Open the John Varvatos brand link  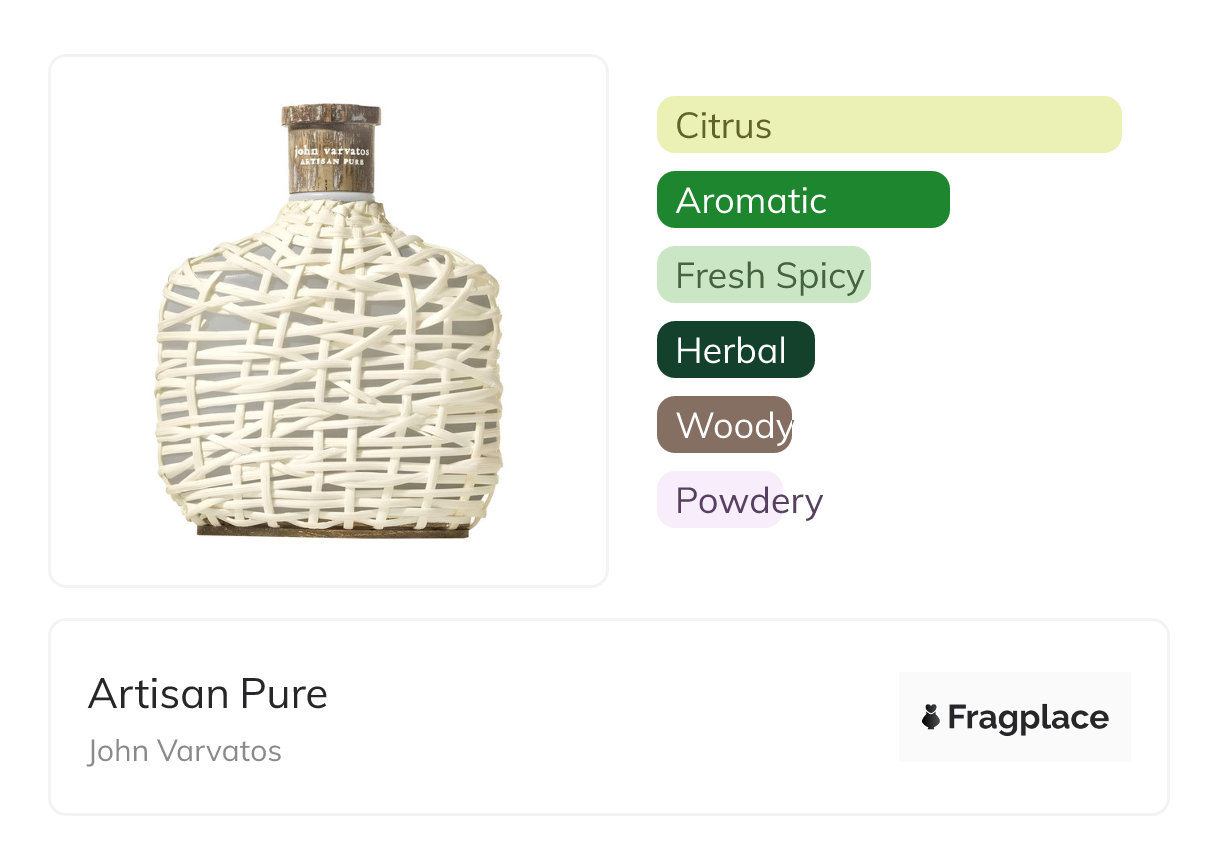pos(185,751)
